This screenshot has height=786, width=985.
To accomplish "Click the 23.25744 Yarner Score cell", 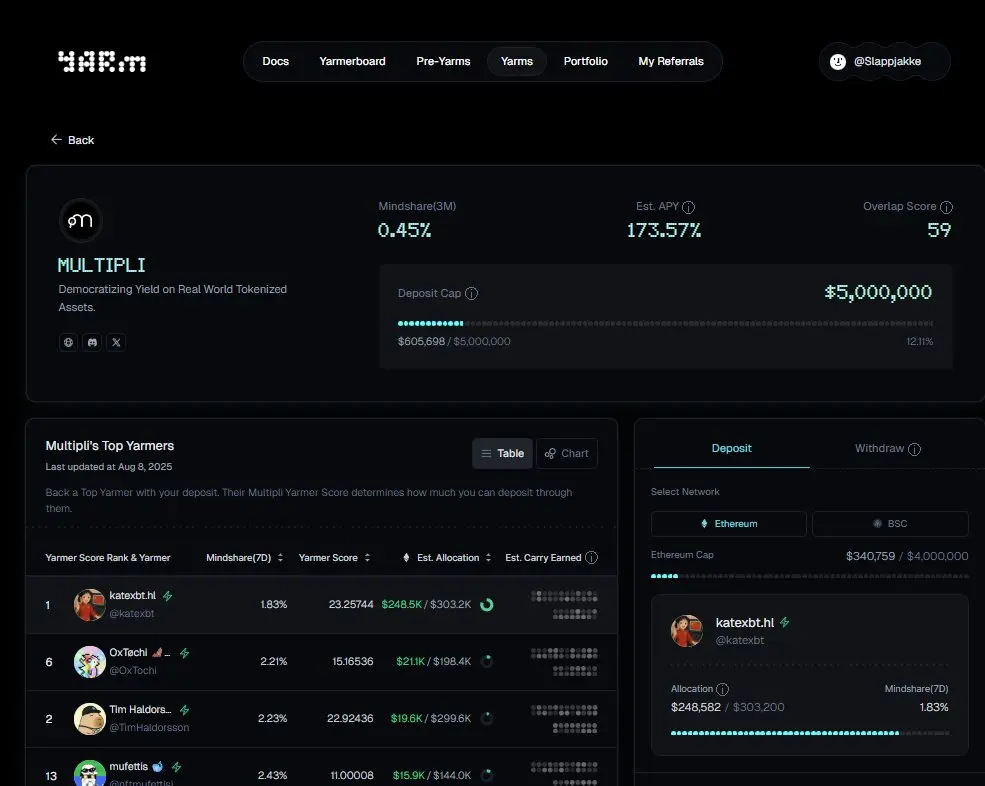I will (x=351, y=604).
